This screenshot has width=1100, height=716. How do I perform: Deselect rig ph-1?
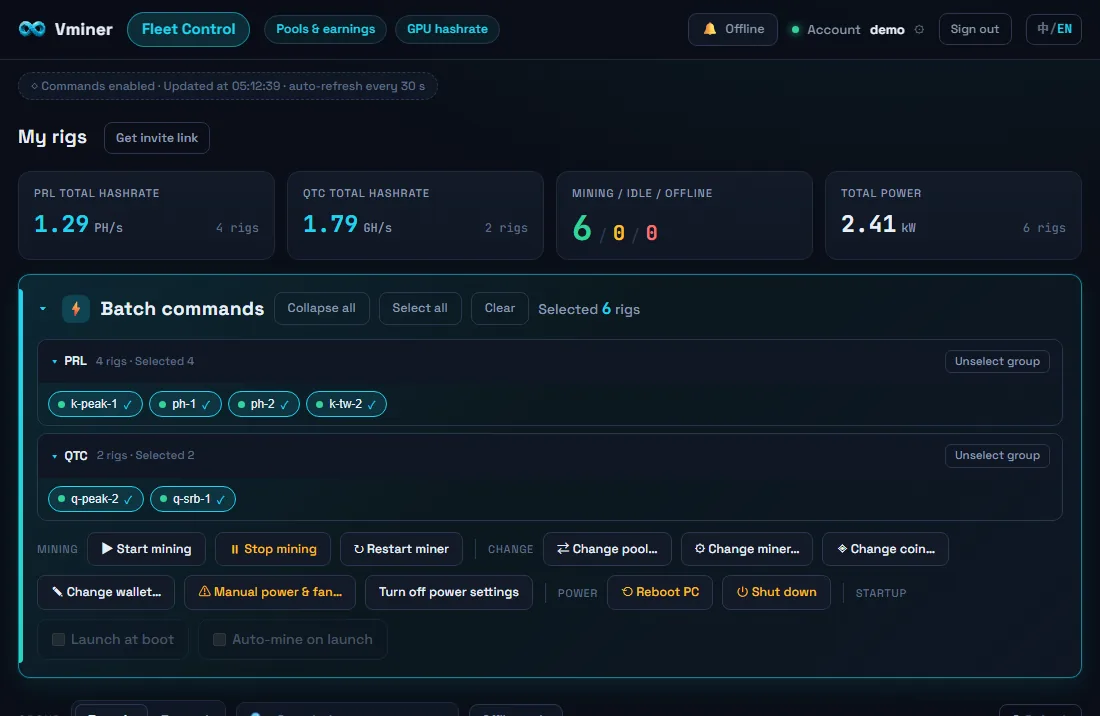(185, 404)
